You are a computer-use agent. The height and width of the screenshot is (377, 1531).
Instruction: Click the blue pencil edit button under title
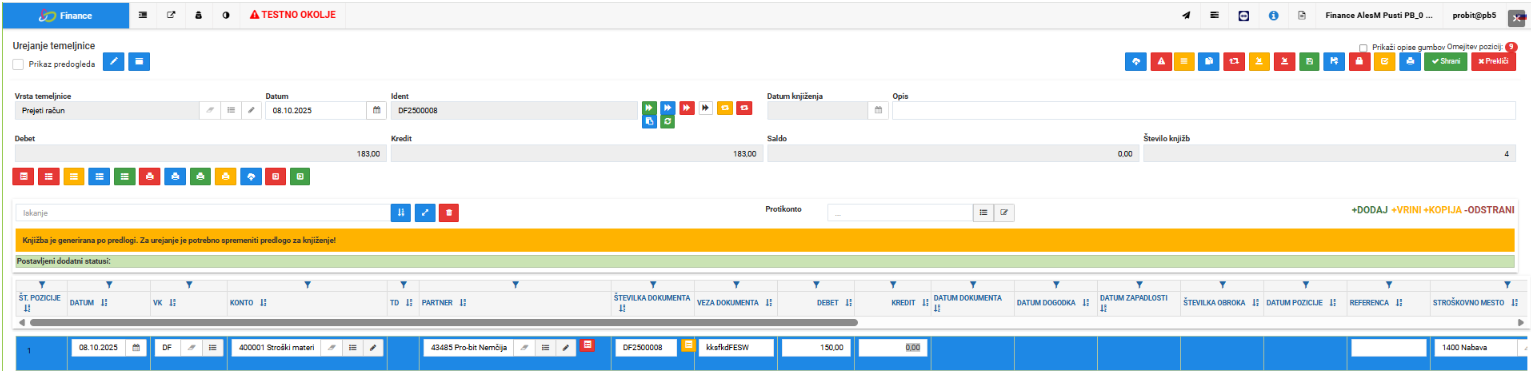(x=114, y=62)
